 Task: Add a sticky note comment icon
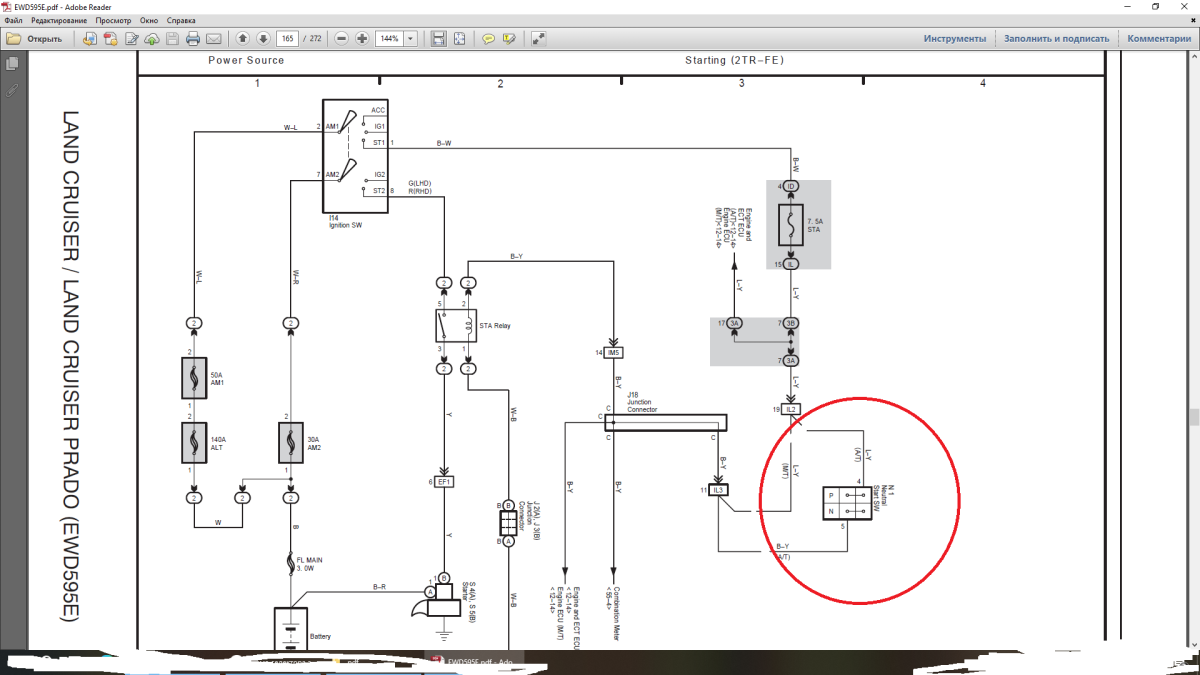coord(489,38)
